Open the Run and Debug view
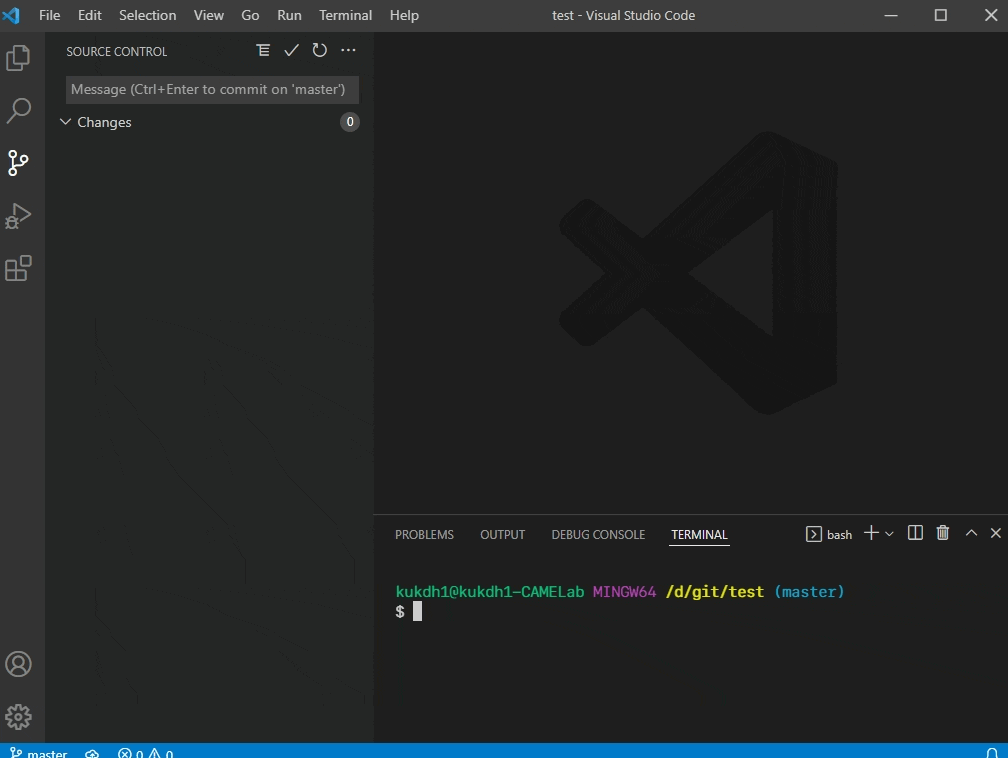Image resolution: width=1008 pixels, height=758 pixels. click(x=18, y=216)
